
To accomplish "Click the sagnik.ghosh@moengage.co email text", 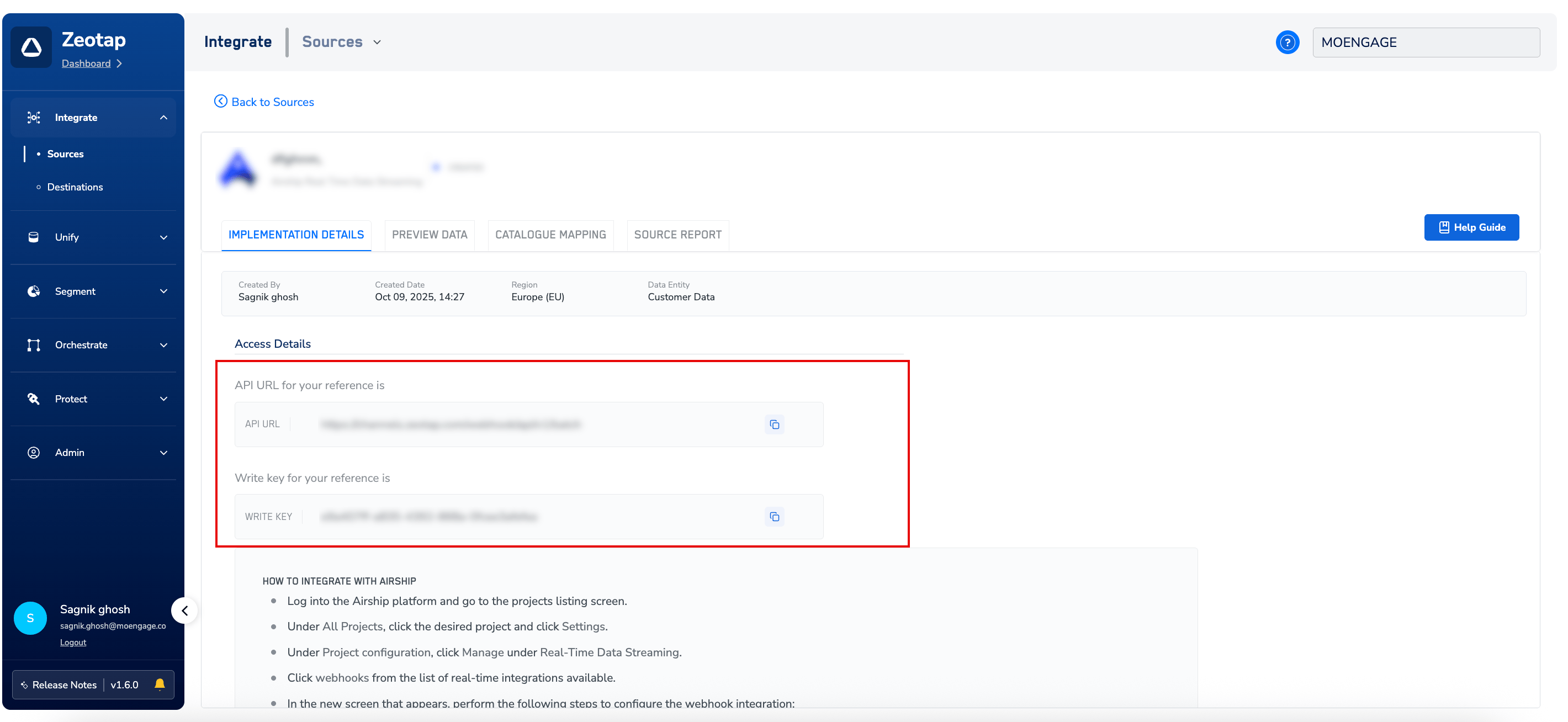I will (x=113, y=626).
